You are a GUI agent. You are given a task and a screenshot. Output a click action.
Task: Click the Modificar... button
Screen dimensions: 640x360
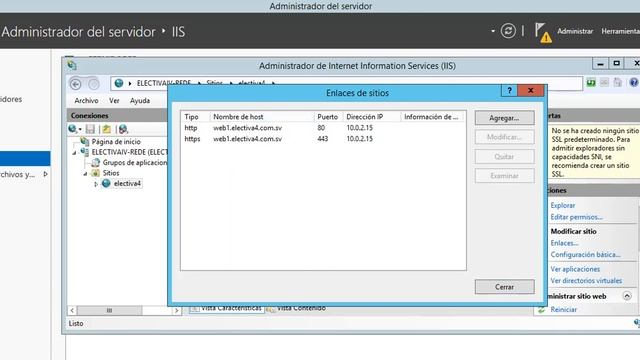coord(504,137)
